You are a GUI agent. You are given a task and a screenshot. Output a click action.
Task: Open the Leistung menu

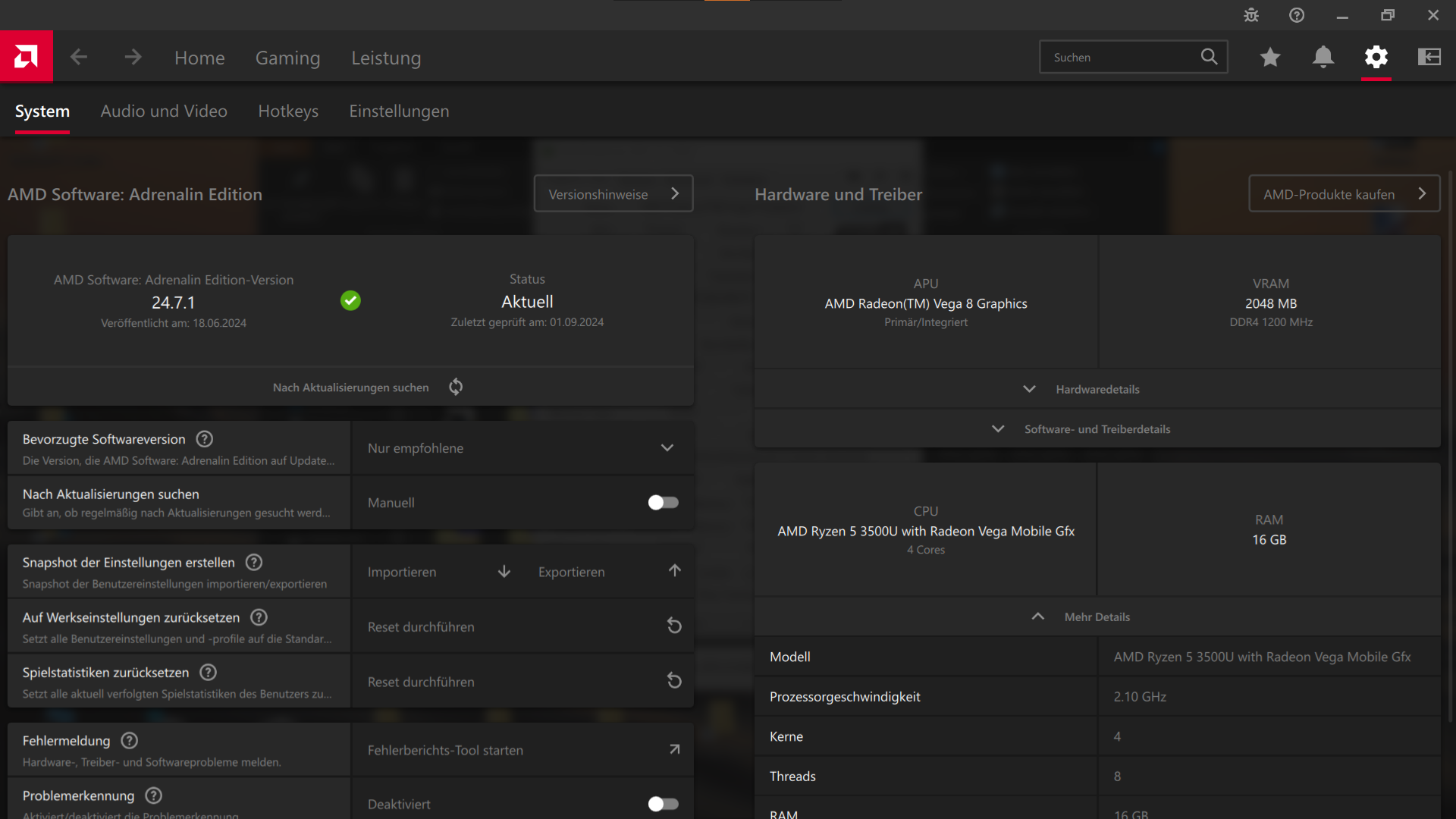(386, 58)
